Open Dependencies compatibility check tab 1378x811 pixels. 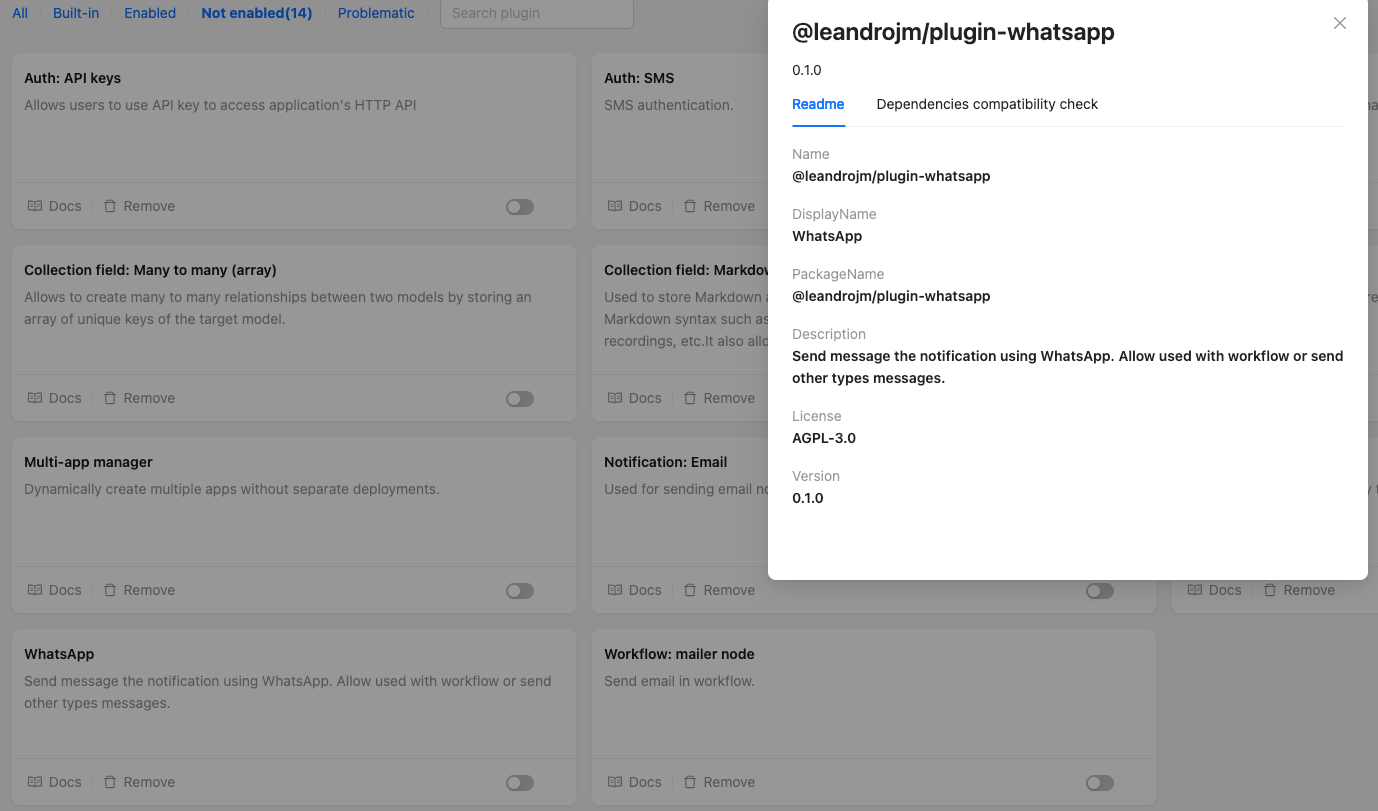[x=987, y=104]
